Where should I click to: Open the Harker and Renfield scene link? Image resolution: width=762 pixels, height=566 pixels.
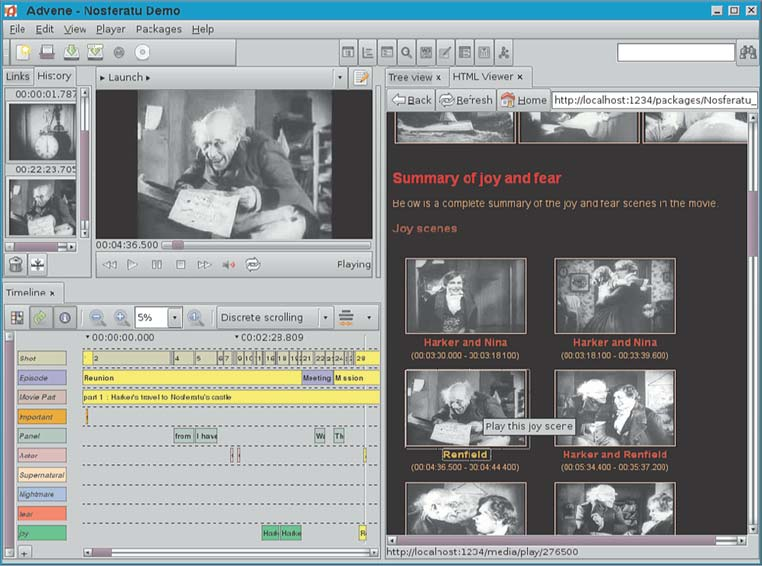(615, 455)
